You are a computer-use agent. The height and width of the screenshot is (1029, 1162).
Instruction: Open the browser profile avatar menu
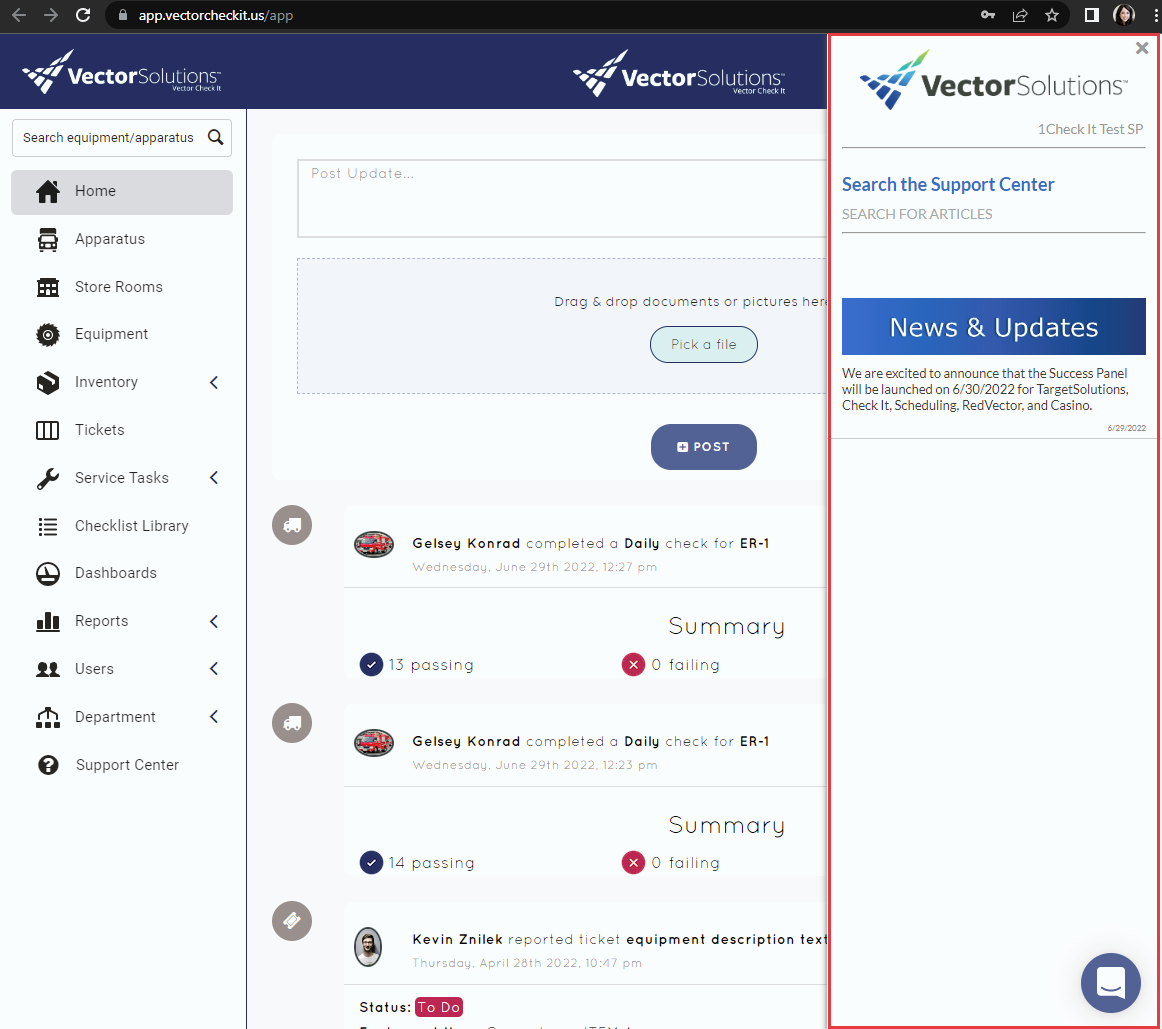pos(1123,15)
